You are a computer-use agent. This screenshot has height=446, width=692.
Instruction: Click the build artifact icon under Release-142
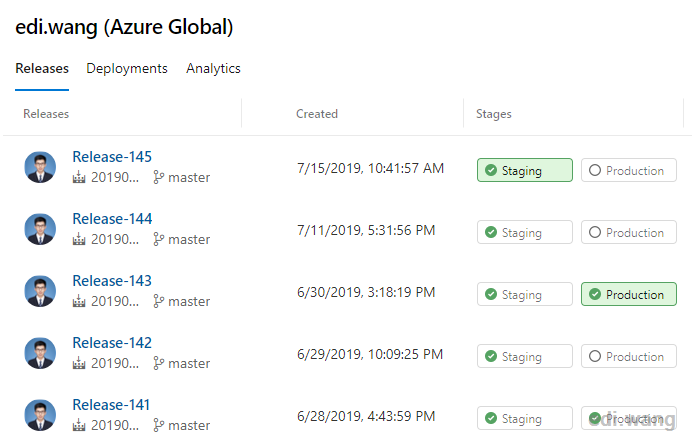click(79, 363)
